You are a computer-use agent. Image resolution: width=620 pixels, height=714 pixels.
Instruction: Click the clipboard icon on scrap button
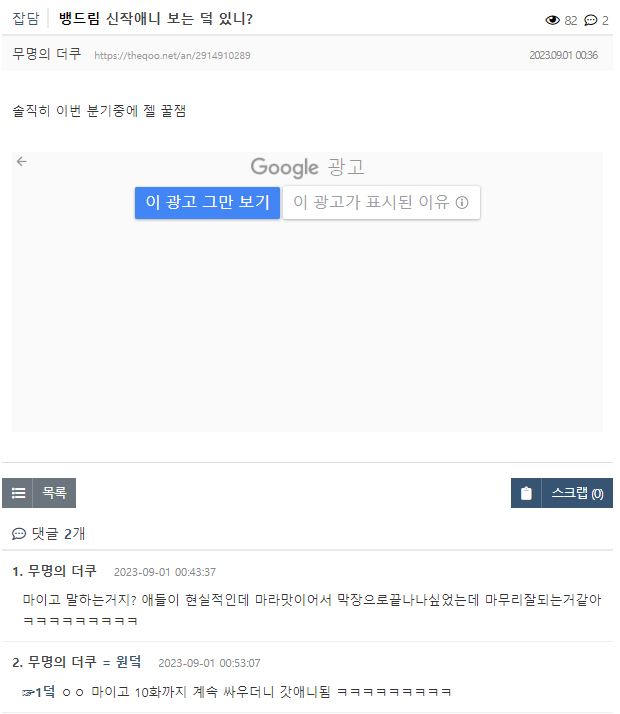coord(526,493)
